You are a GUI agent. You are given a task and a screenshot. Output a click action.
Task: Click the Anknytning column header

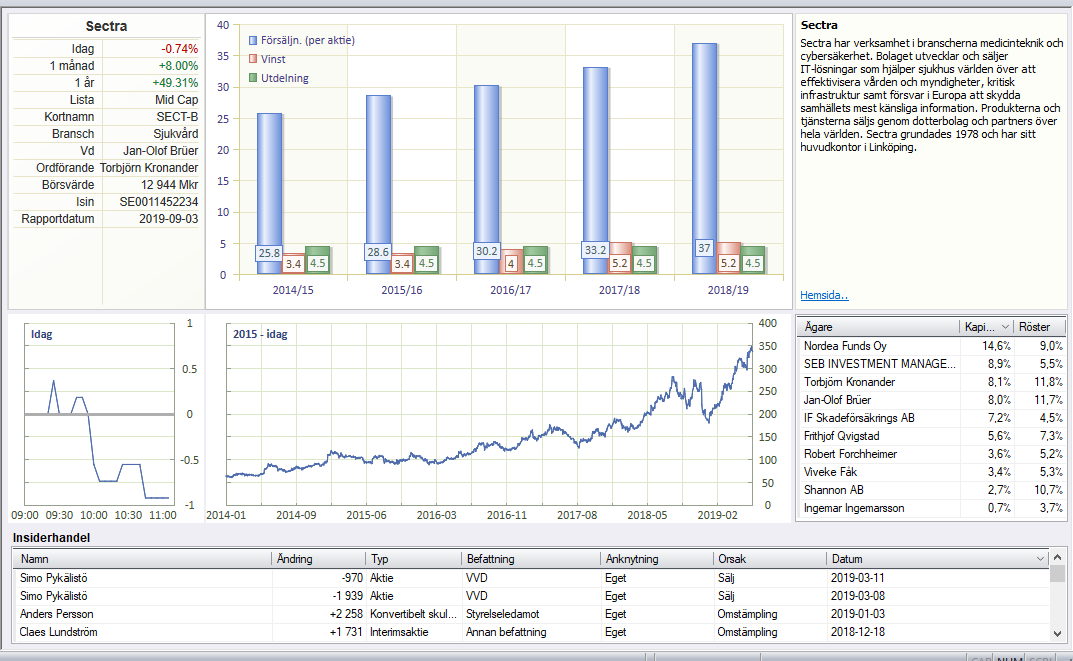656,559
